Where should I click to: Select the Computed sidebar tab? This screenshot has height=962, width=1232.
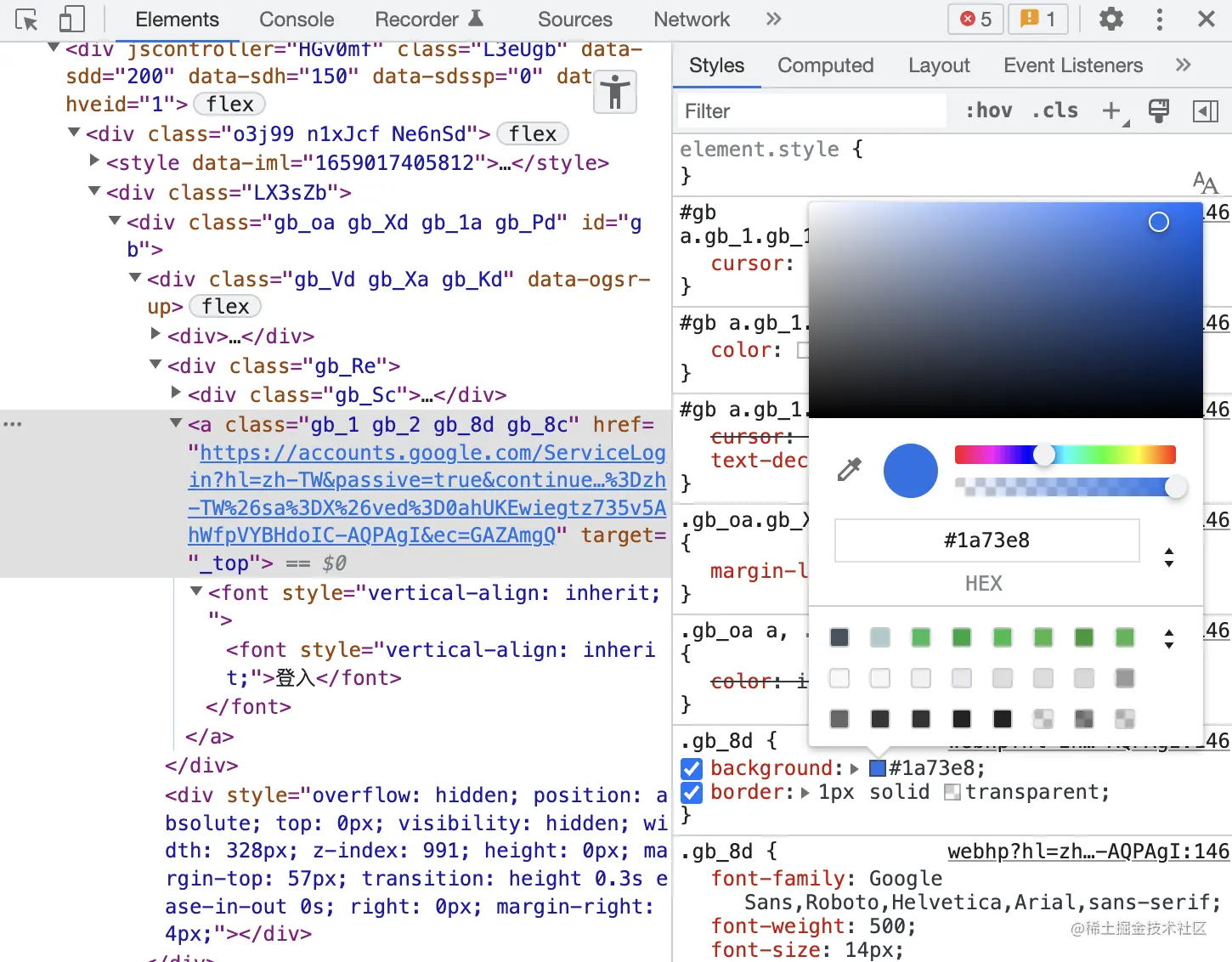[825, 65]
